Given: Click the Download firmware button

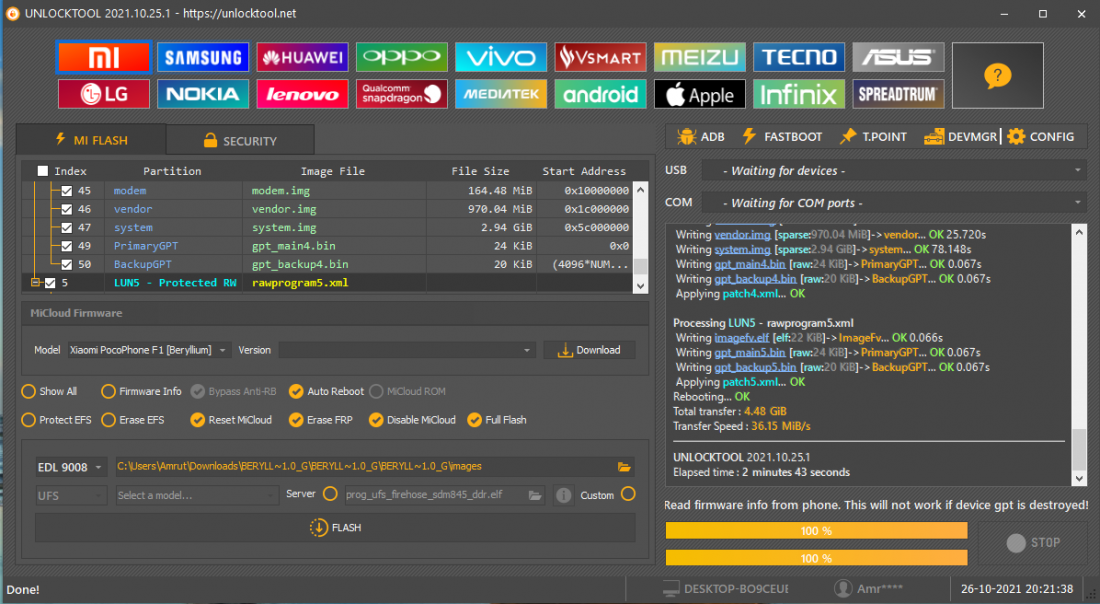Looking at the screenshot, I should point(589,350).
